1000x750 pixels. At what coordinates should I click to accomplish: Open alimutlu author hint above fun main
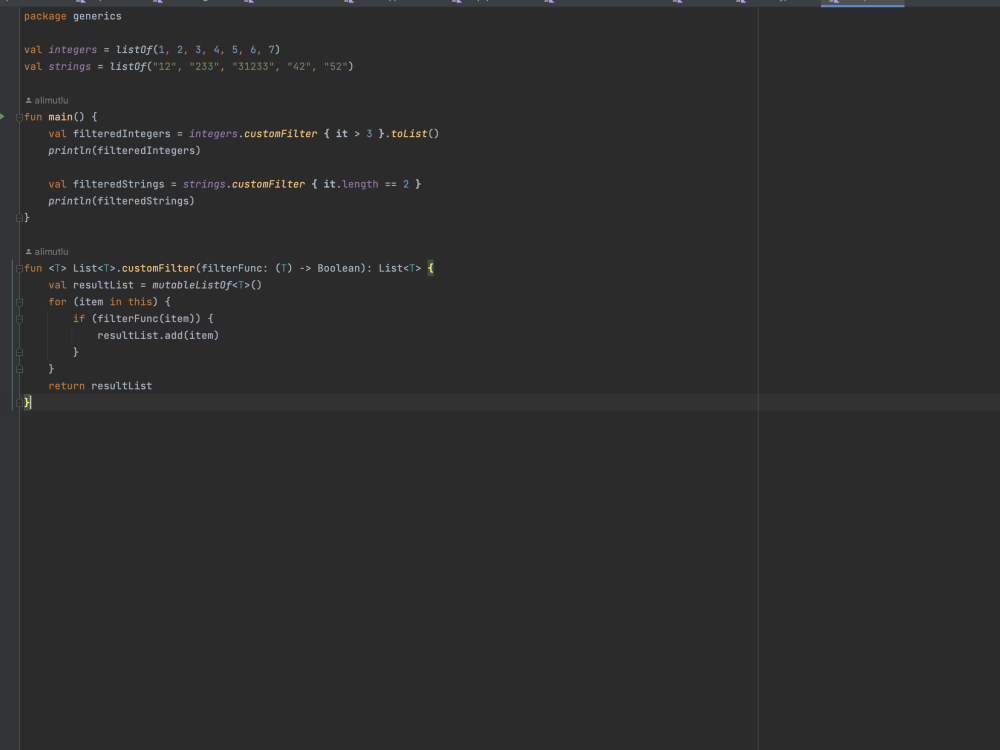tap(51, 100)
